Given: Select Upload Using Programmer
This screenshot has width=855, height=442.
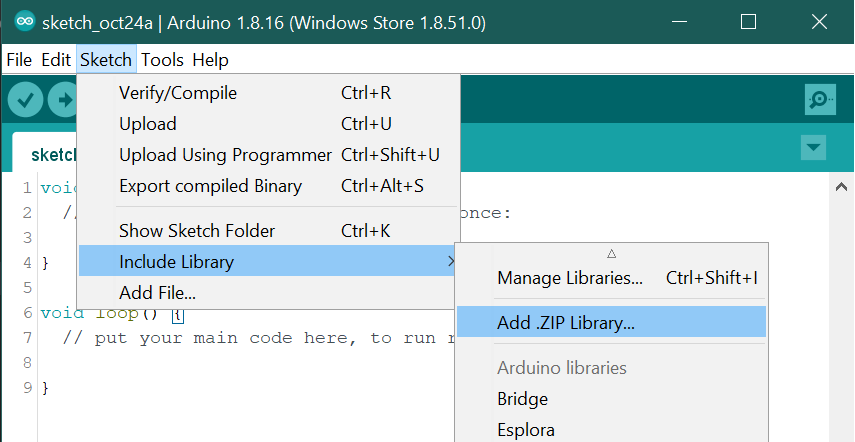Looking at the screenshot, I should tap(268, 155).
